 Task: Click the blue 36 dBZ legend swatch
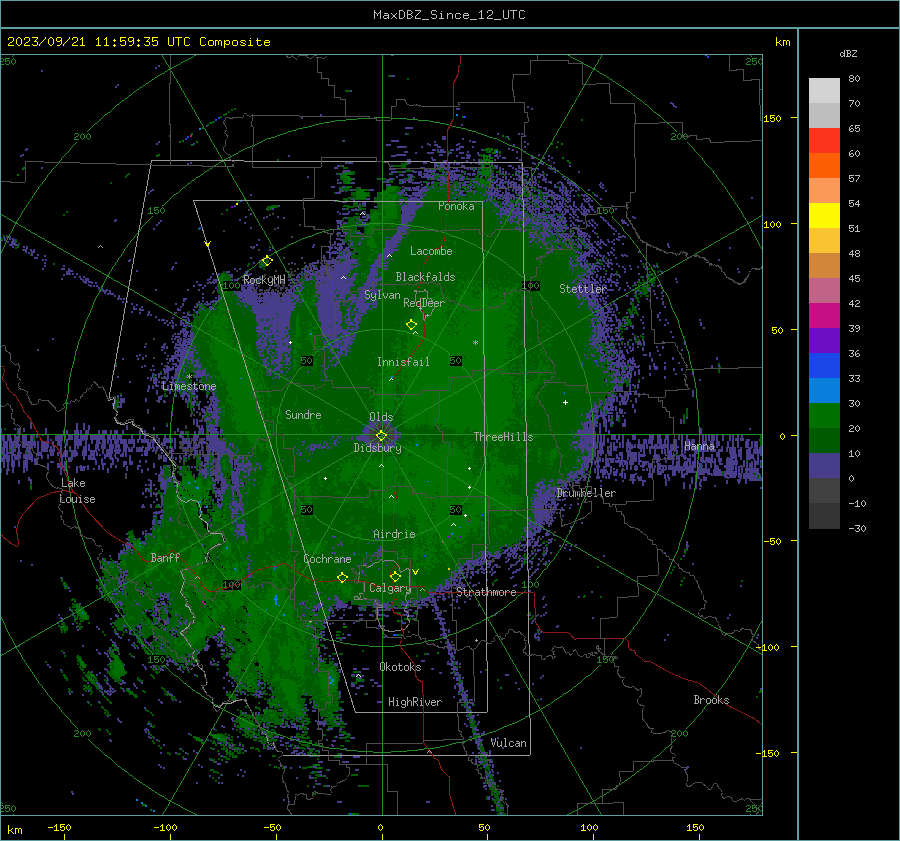(x=824, y=365)
